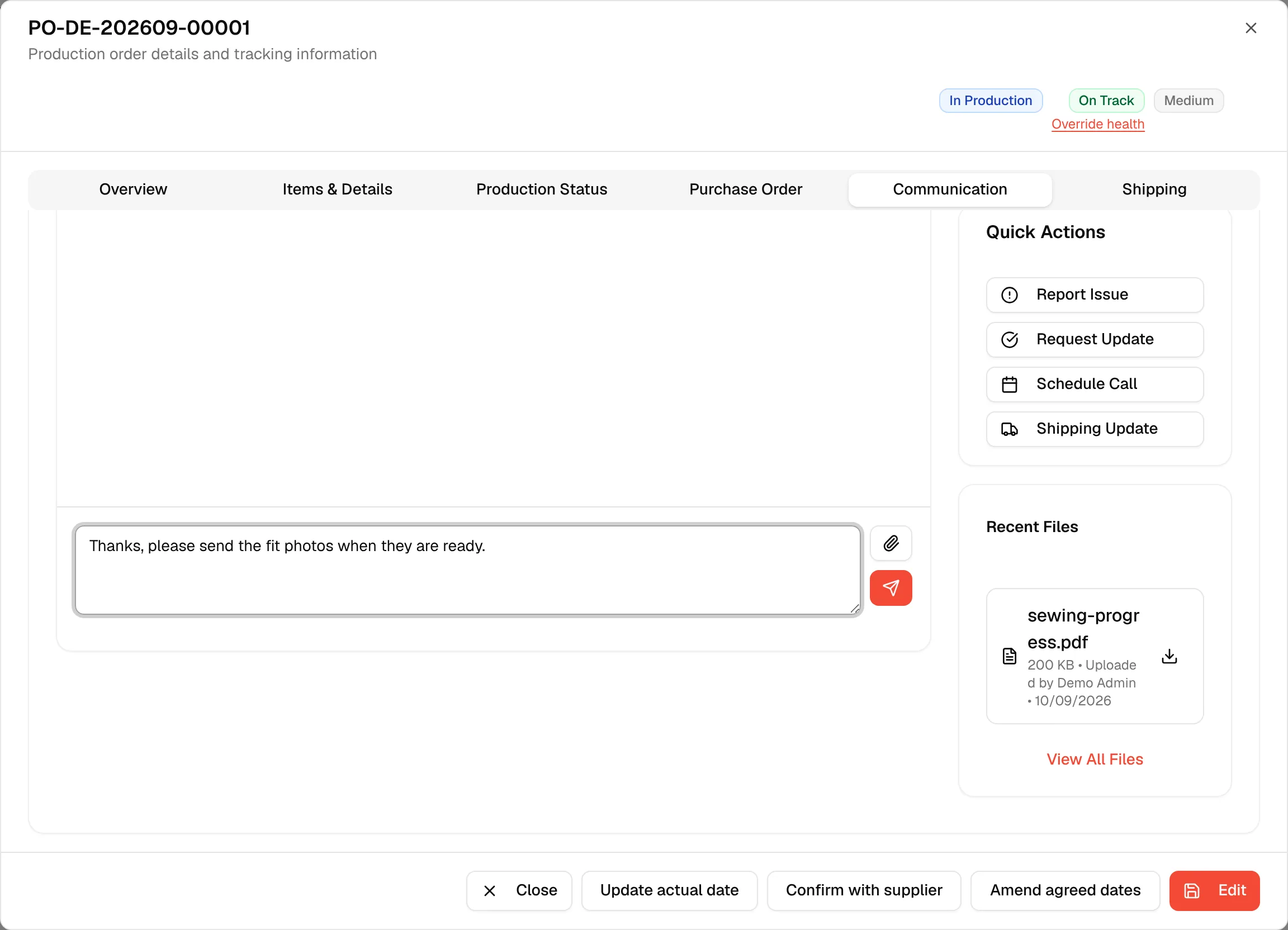1288x930 pixels.
Task: Click the check-circle icon on Request Update
Action: click(x=1009, y=339)
